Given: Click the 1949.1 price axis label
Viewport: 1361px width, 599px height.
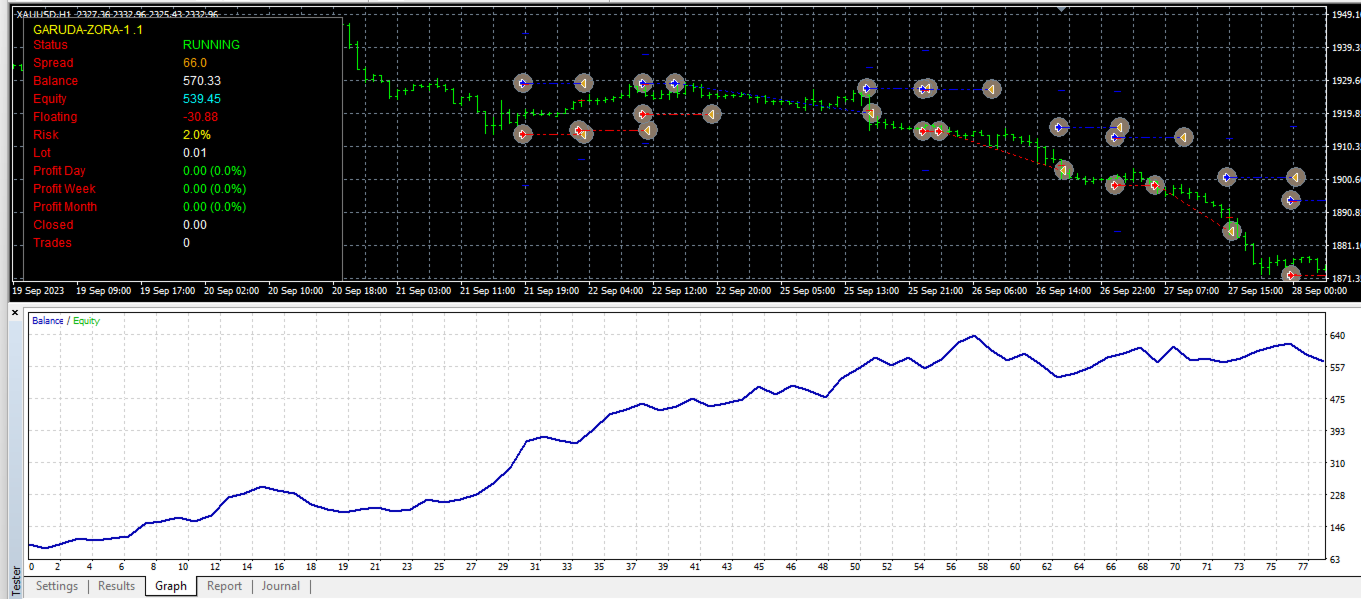Looking at the screenshot, I should pyautogui.click(x=1345, y=15).
